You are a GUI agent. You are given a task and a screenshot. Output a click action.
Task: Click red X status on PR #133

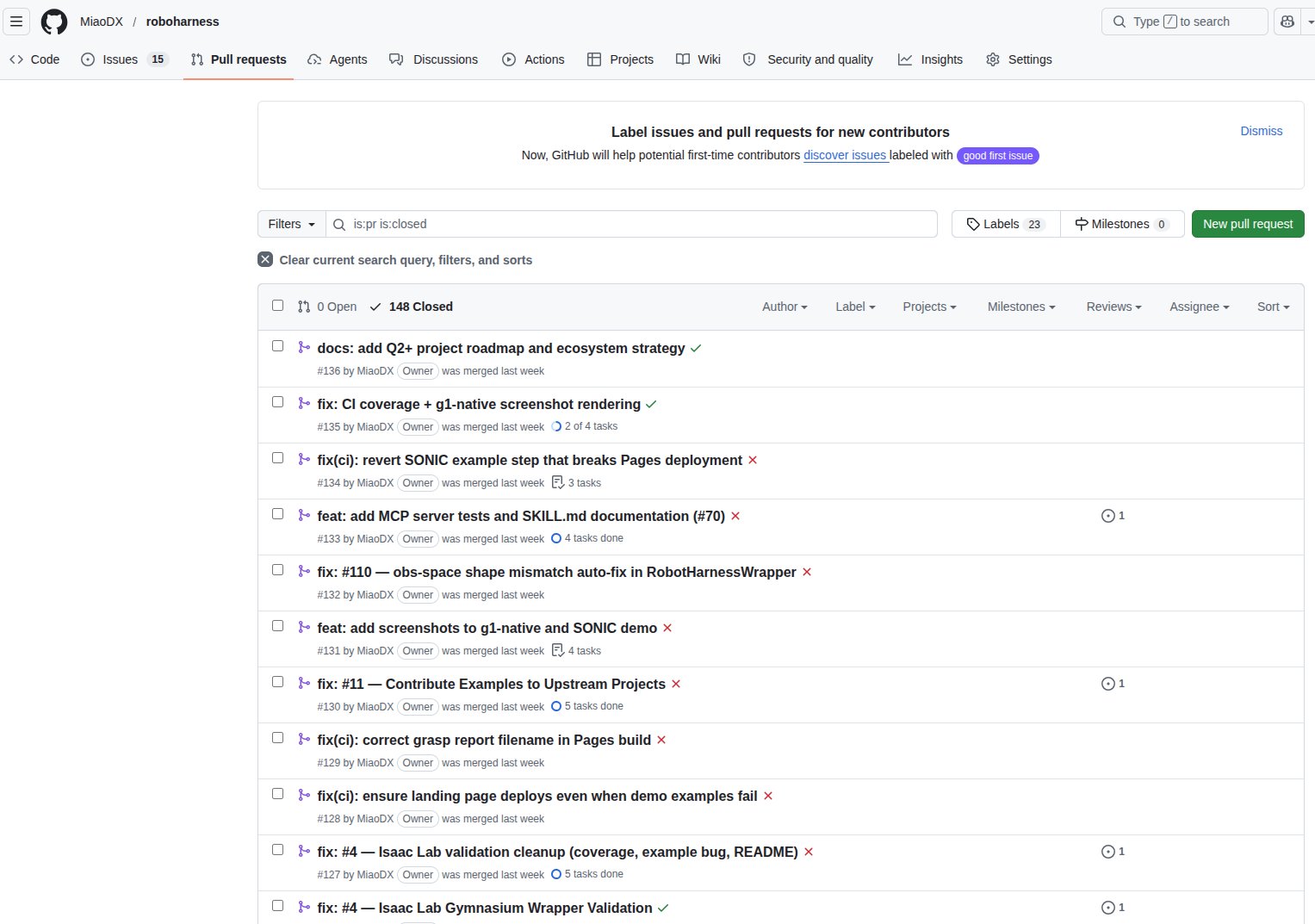pyautogui.click(x=735, y=516)
